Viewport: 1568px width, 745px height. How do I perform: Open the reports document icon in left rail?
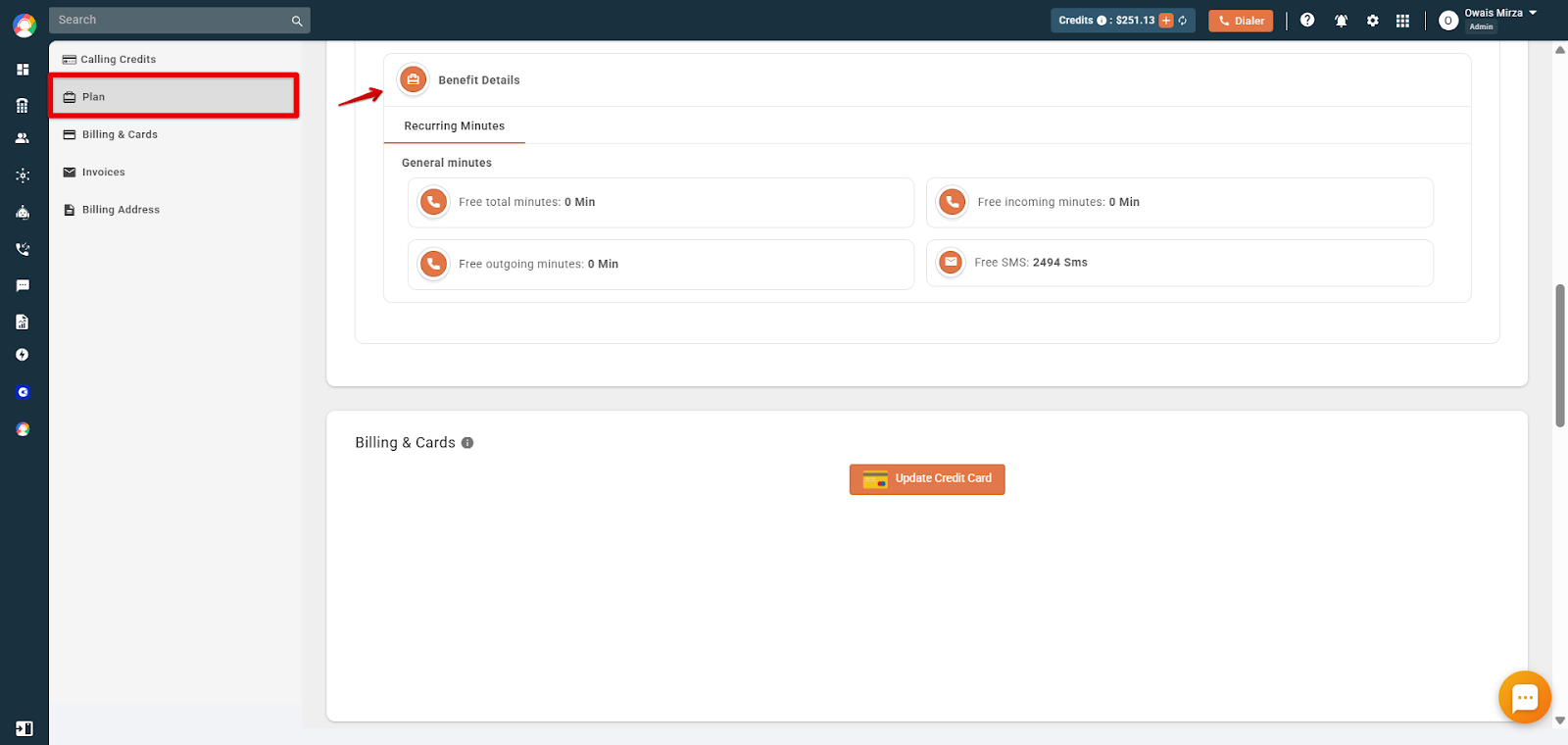click(x=23, y=322)
